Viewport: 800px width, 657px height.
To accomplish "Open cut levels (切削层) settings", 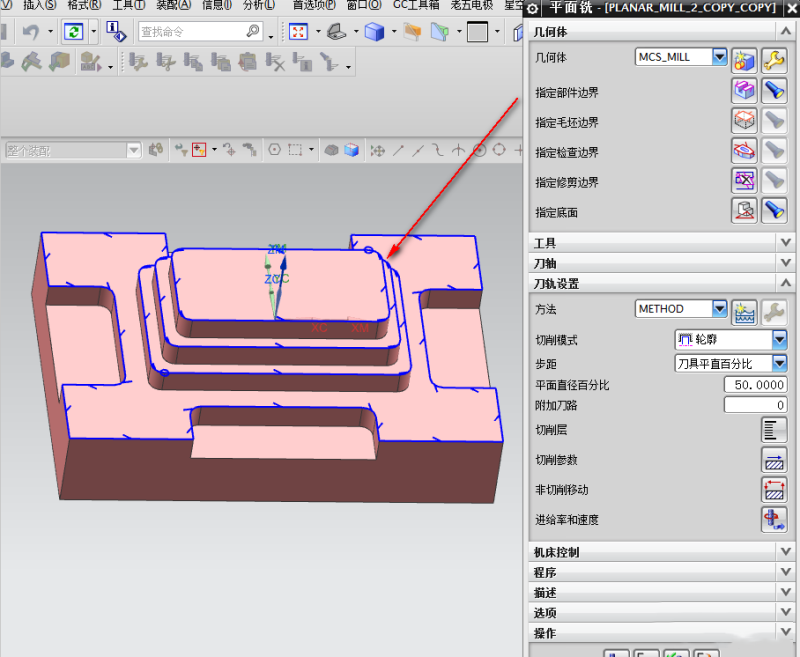I will 774,430.
